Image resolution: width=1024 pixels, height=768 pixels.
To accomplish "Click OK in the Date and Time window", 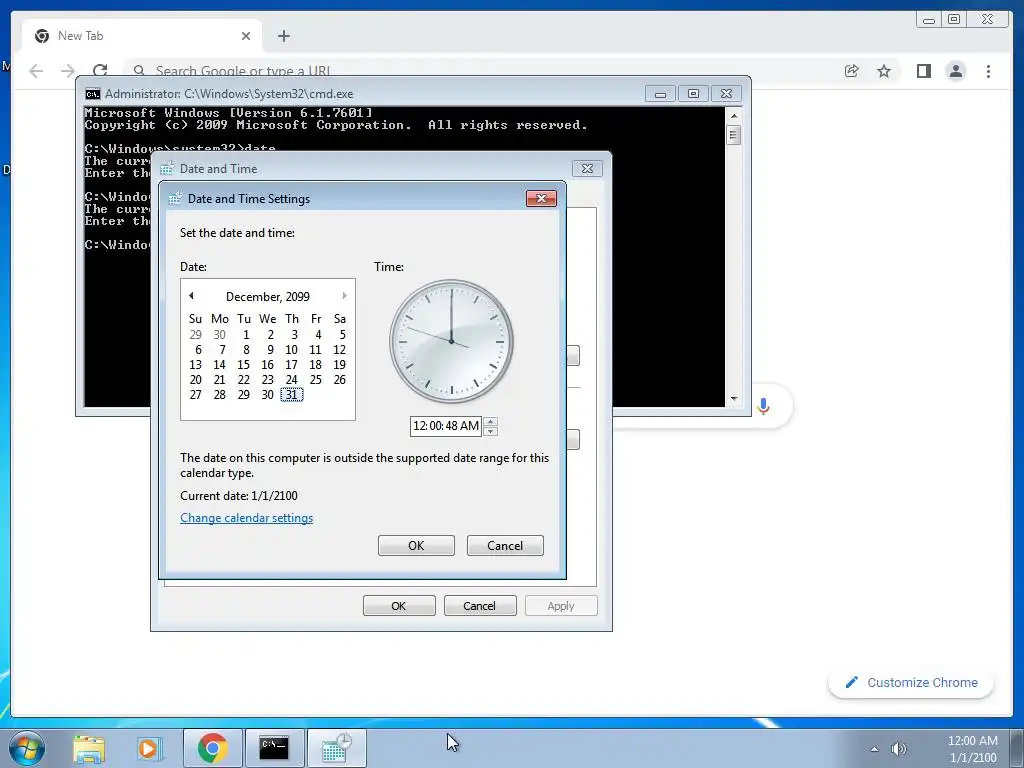I will click(399, 606).
